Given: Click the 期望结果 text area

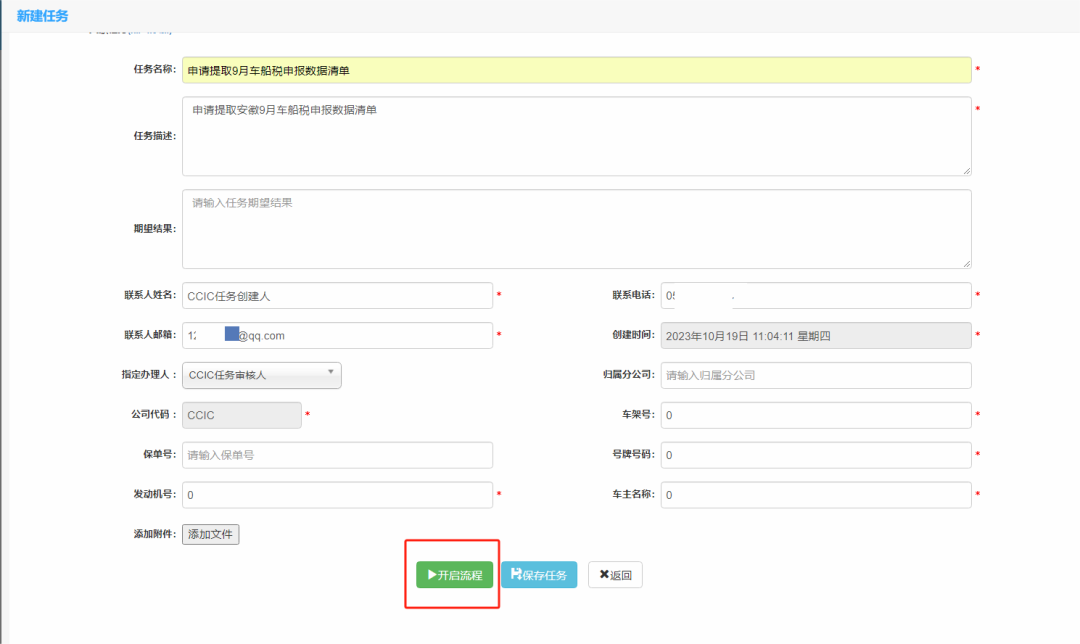Looking at the screenshot, I should coord(576,229).
